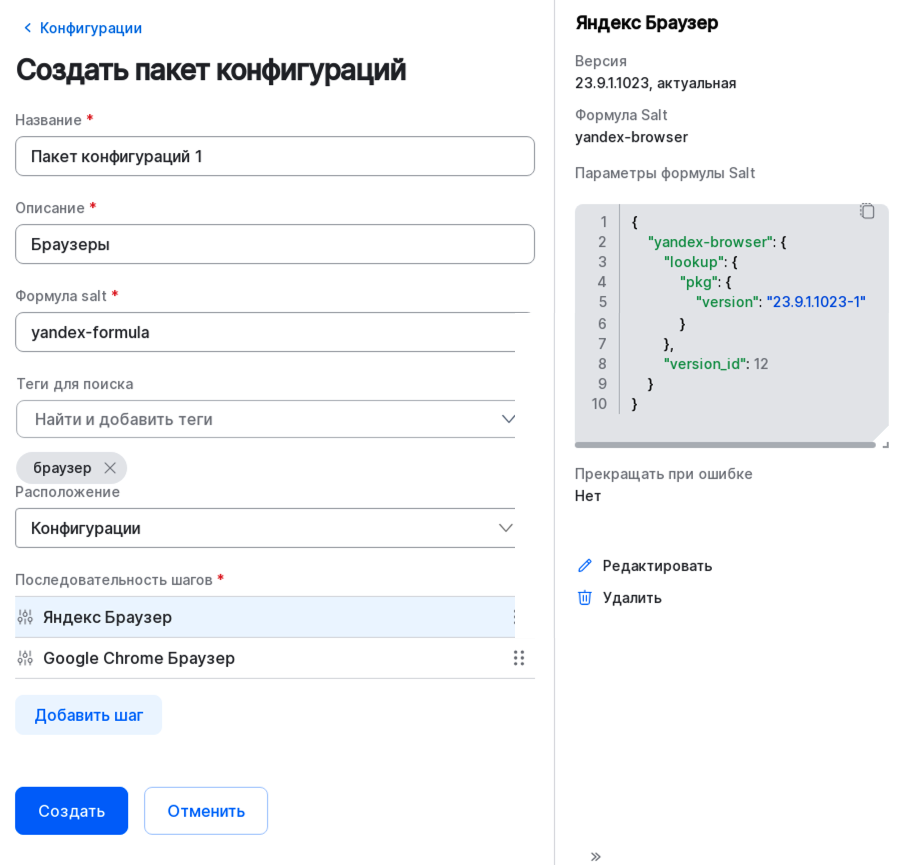Copy the Salt formula parameters code
908x865 pixels.
pyautogui.click(x=867, y=211)
